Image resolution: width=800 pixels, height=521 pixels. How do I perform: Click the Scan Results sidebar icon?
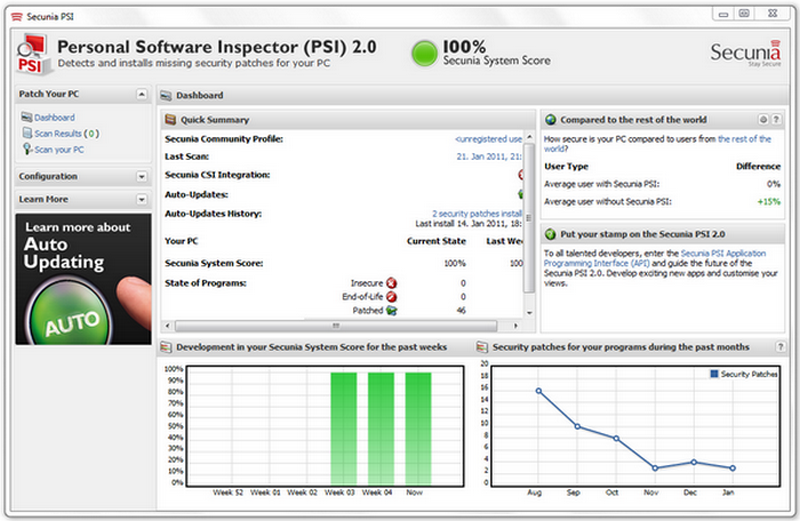[x=28, y=133]
